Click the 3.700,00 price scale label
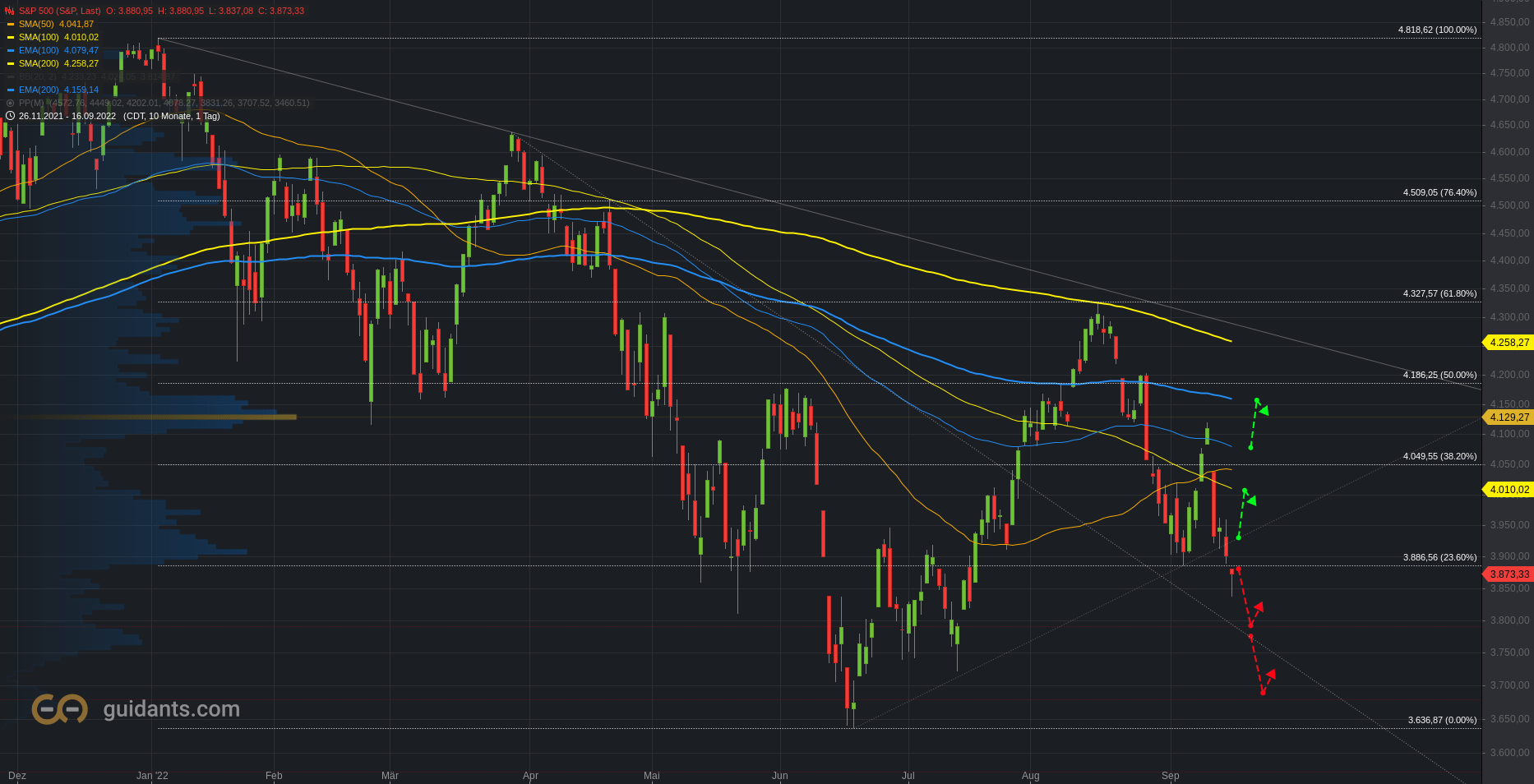 click(1509, 685)
